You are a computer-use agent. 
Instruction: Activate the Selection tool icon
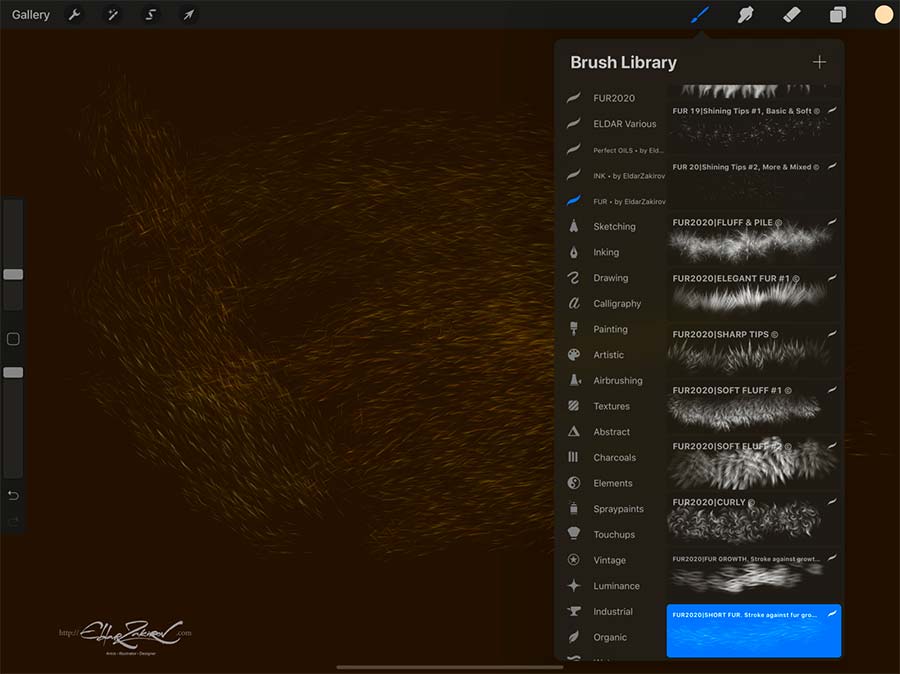pyautogui.click(x=150, y=14)
